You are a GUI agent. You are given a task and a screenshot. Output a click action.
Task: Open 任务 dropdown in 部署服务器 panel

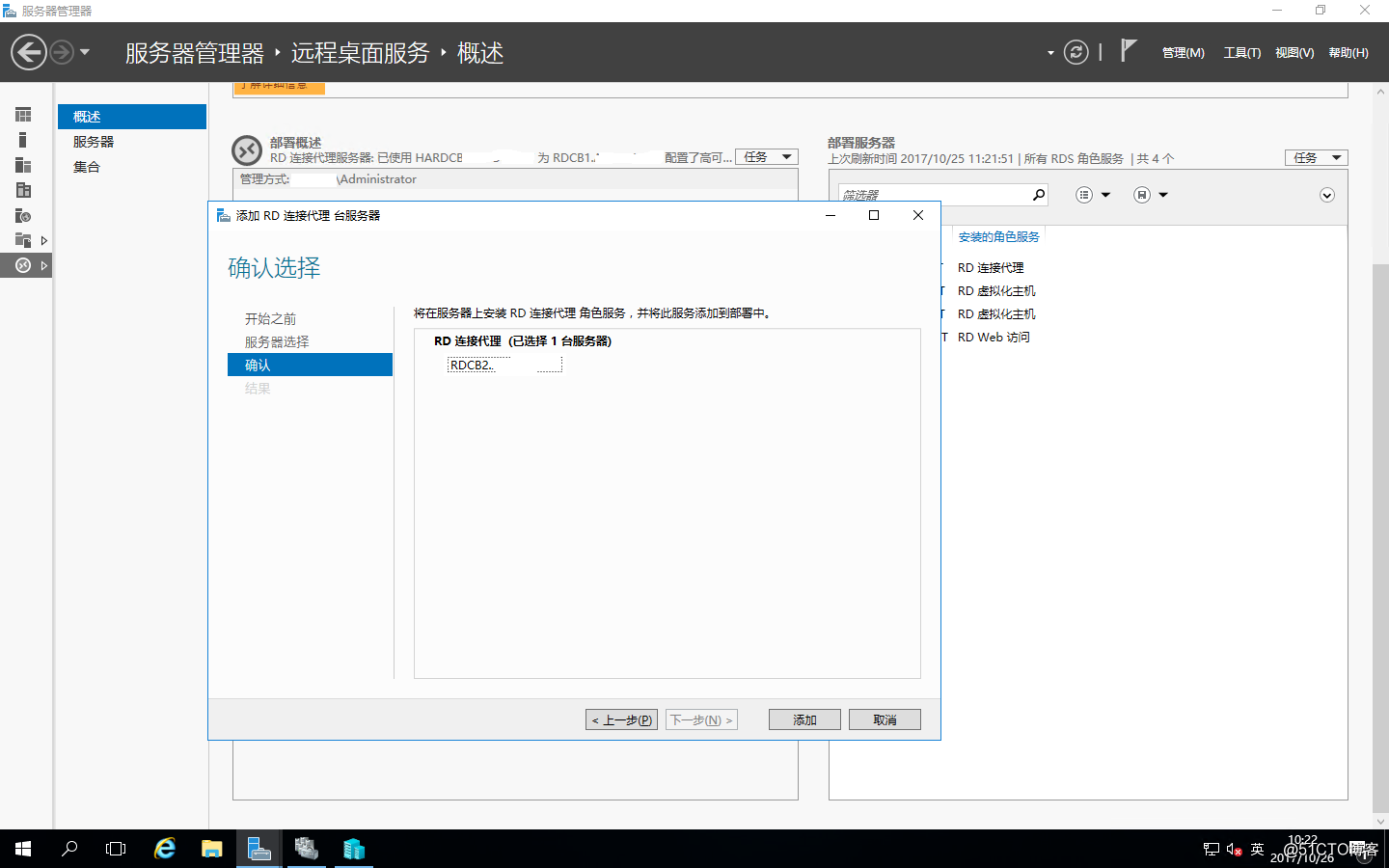1316,157
